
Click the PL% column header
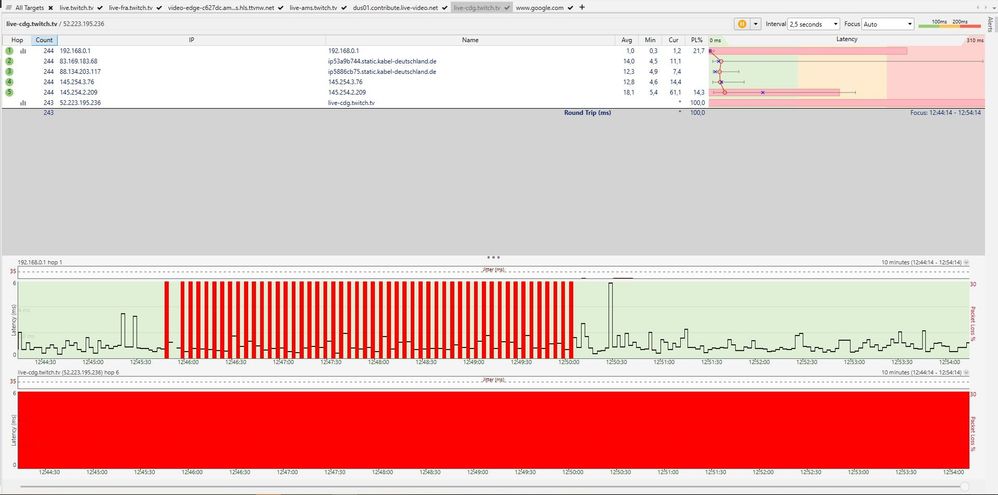[696, 39]
